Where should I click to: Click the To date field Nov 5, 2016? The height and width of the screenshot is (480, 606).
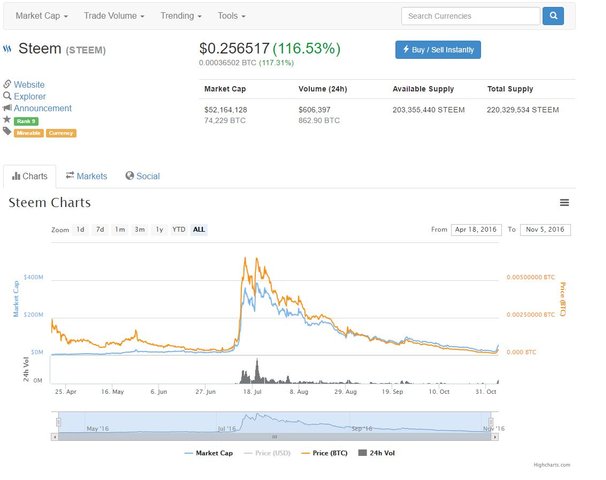(x=545, y=230)
